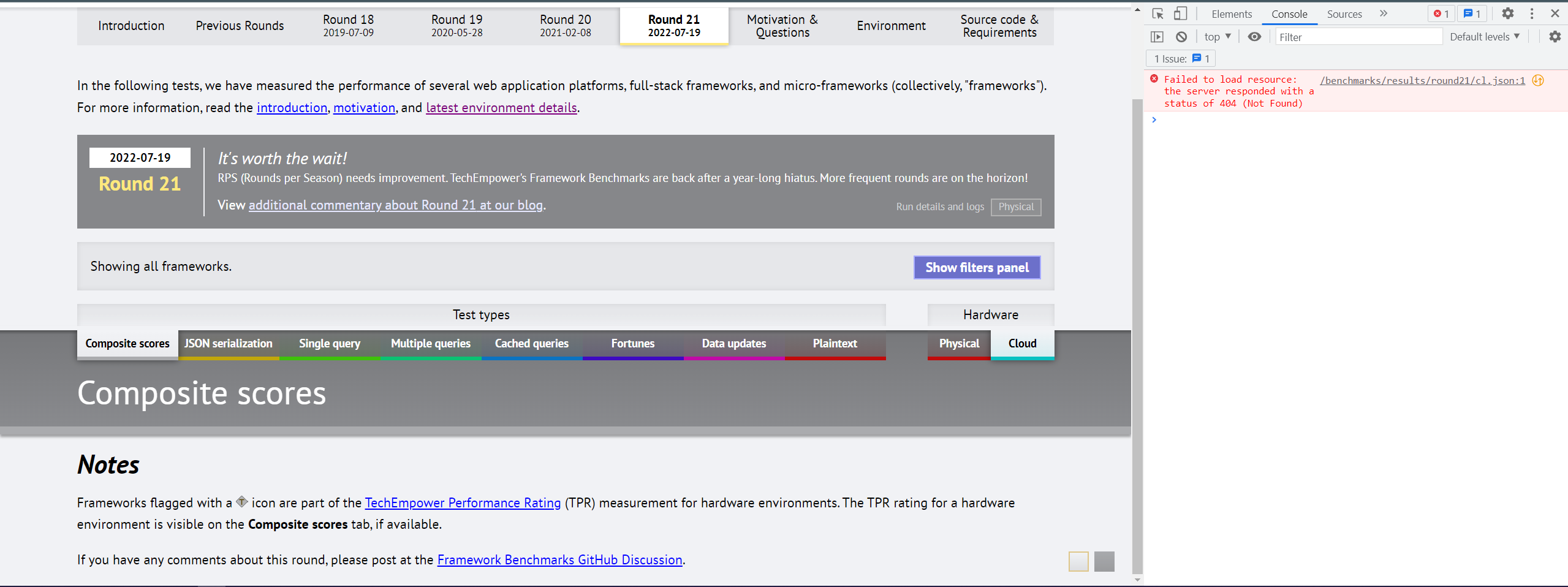
Task: Click the 1 Issue indicator
Action: 1181,59
